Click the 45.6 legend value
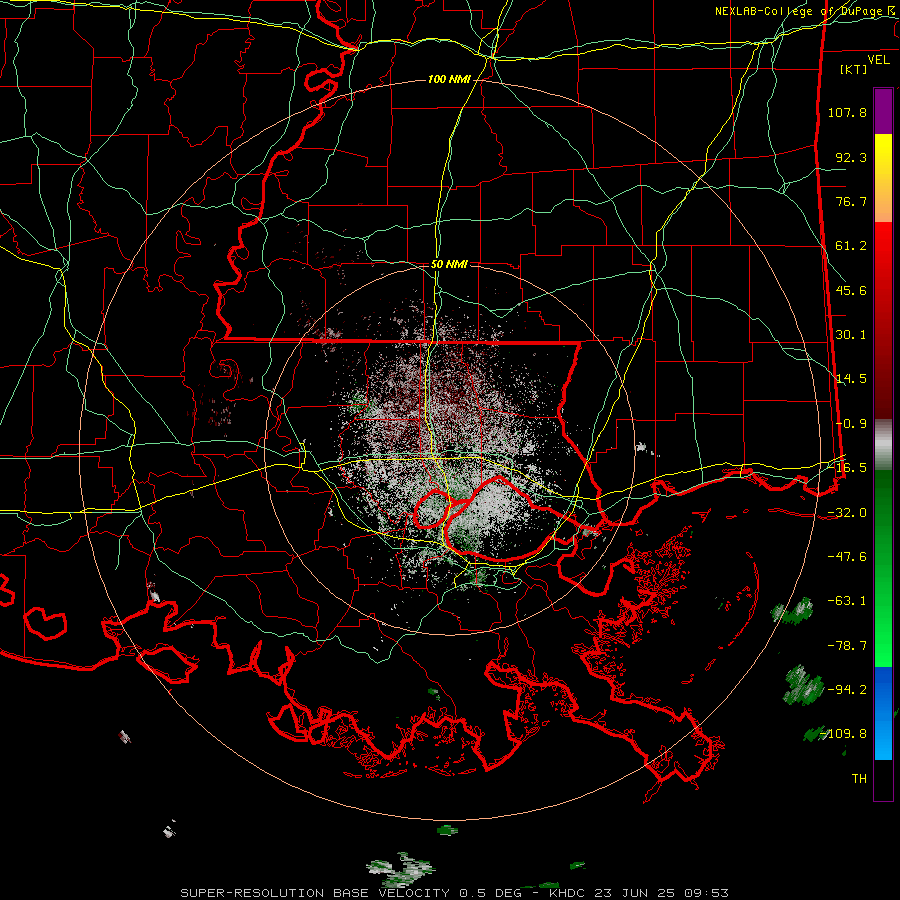The image size is (900, 900). [x=851, y=290]
